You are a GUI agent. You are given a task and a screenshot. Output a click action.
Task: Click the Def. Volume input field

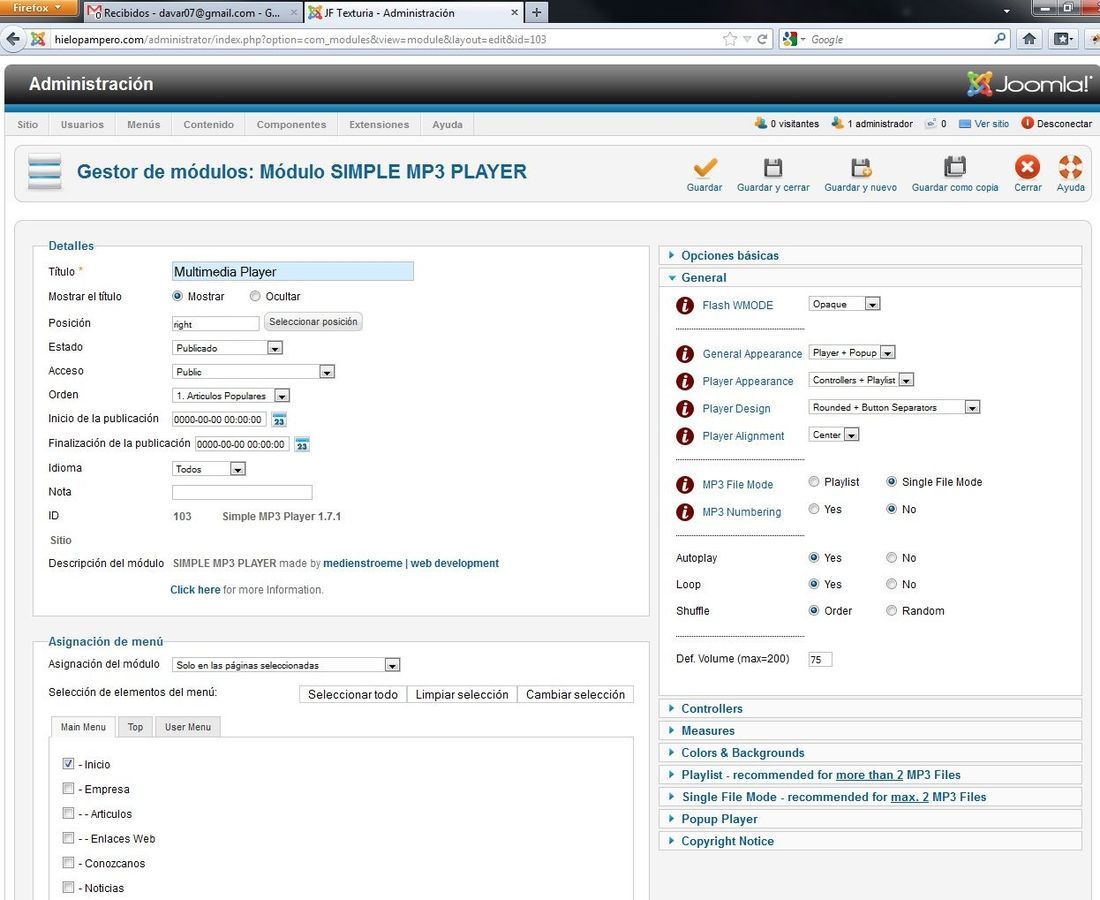(820, 659)
